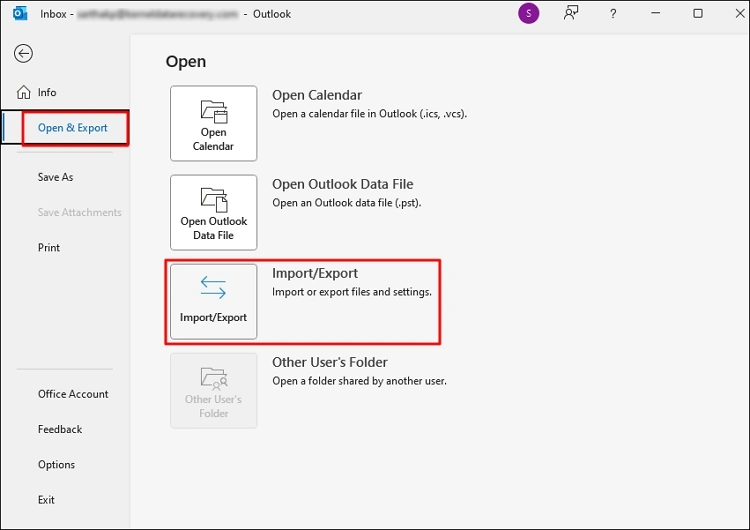Click the Outlook logo in the title bar

[19, 14]
